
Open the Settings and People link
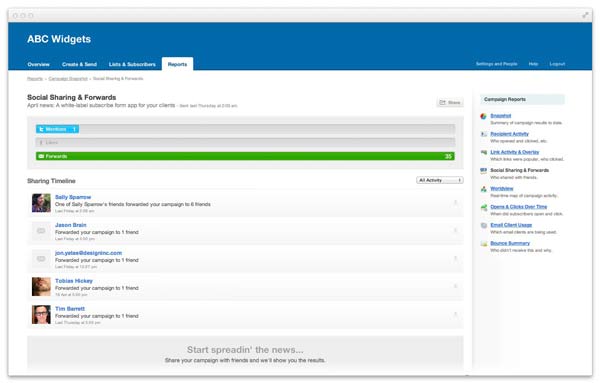click(x=496, y=64)
